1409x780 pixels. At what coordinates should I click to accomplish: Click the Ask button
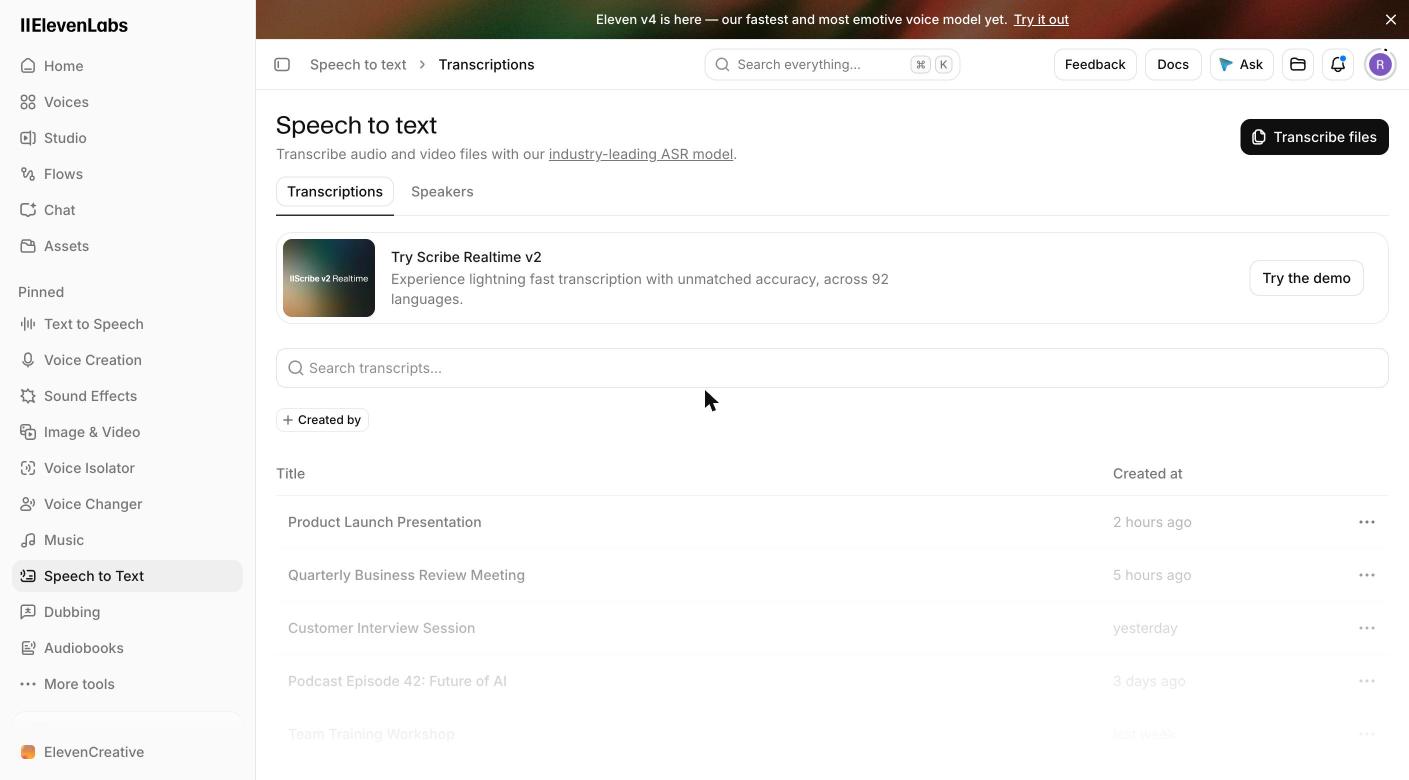click(x=1241, y=64)
